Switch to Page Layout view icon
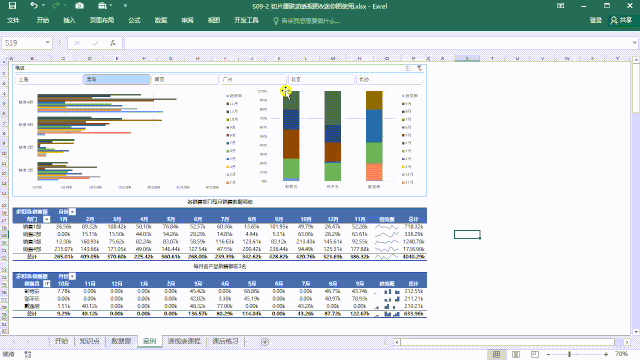Image resolution: width=640 pixels, height=360 pixels. 516,354
